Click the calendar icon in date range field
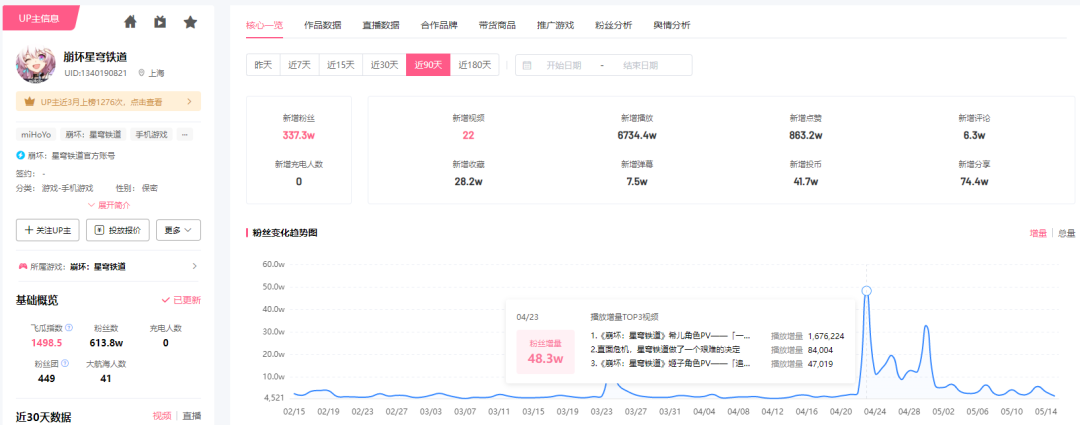This screenshot has height=425, width=1080. coord(527,65)
